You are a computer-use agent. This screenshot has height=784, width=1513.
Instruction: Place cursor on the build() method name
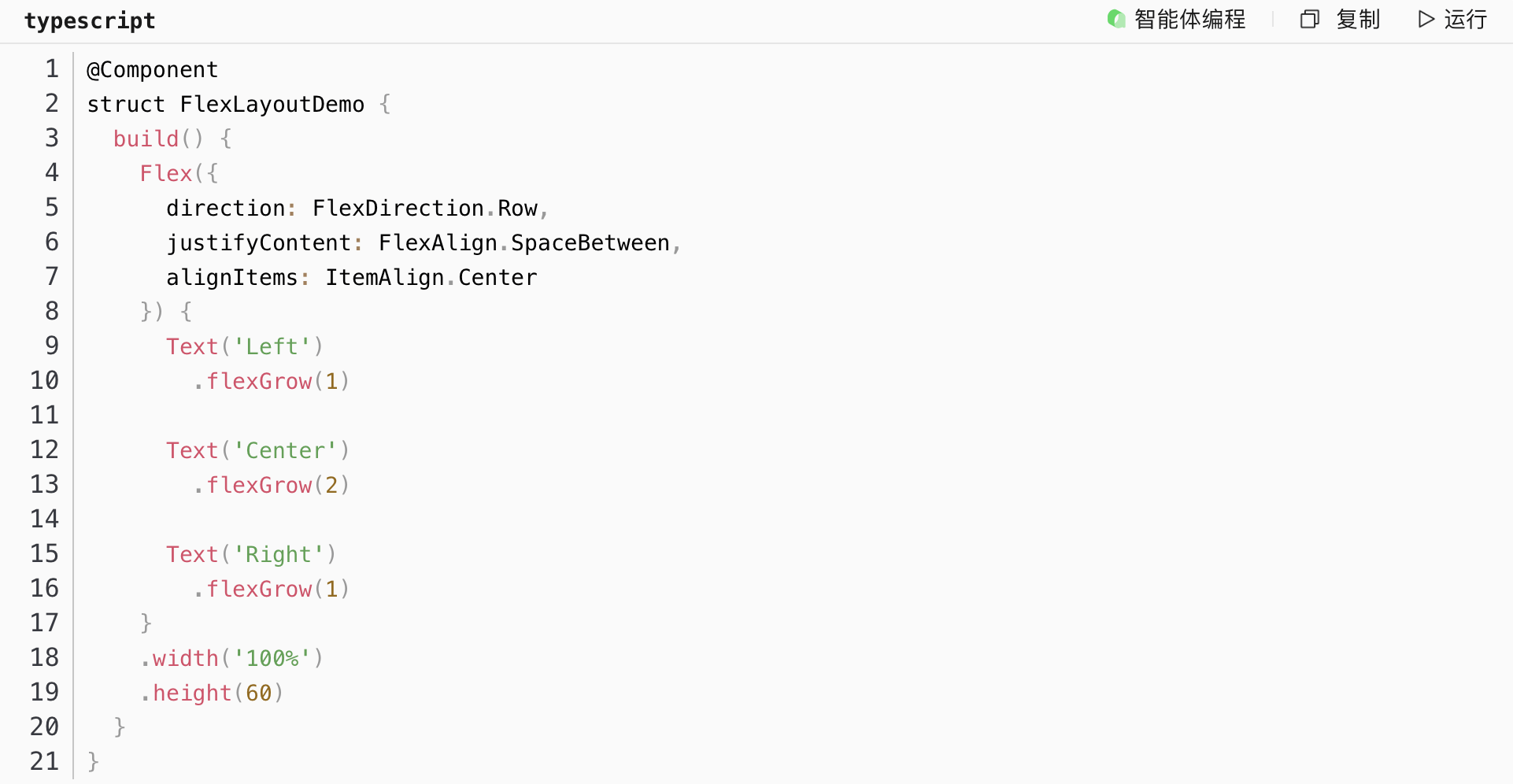146,139
